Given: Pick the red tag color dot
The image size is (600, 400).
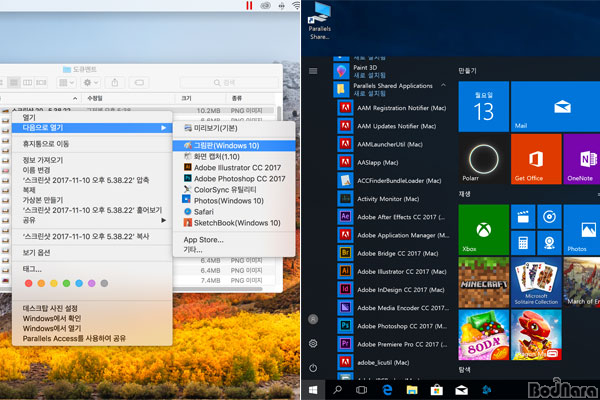Looking at the screenshot, I should click(28, 283).
